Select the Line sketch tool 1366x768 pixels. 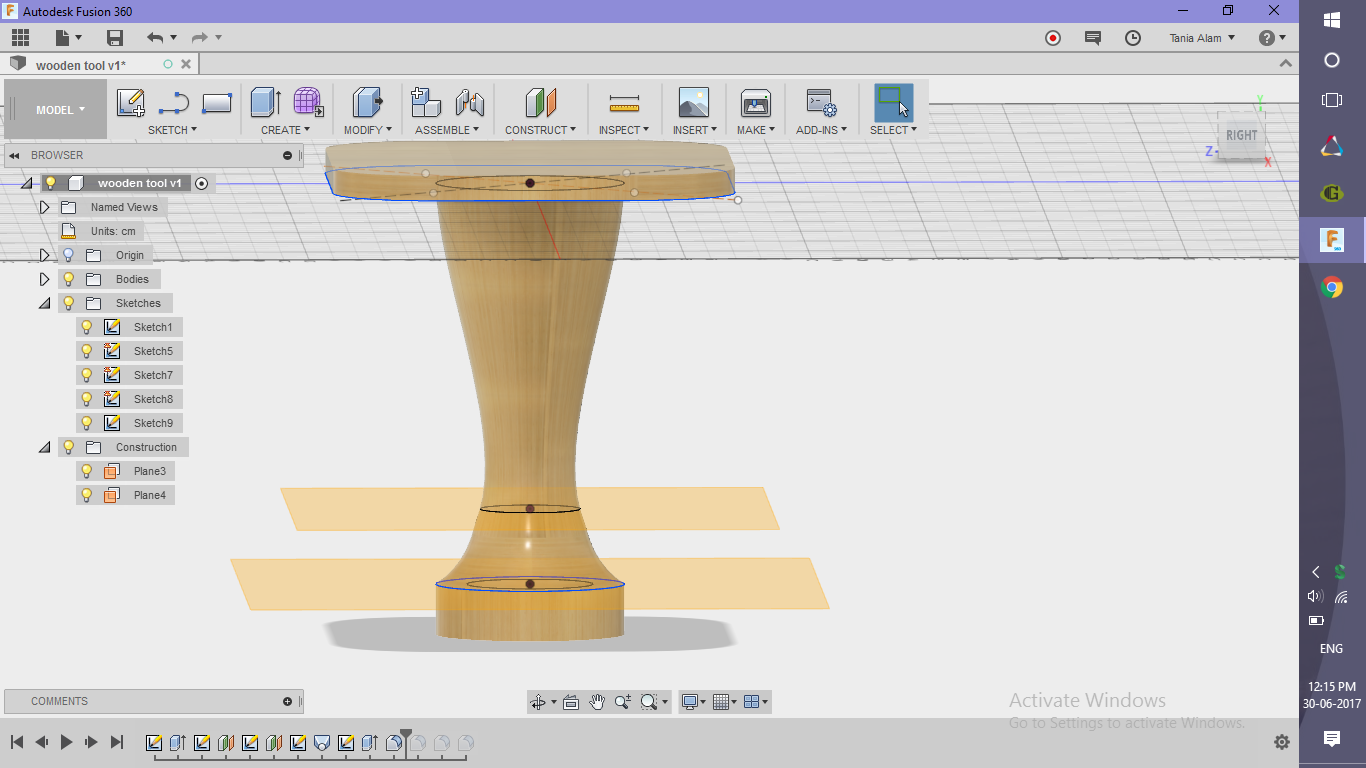point(174,103)
